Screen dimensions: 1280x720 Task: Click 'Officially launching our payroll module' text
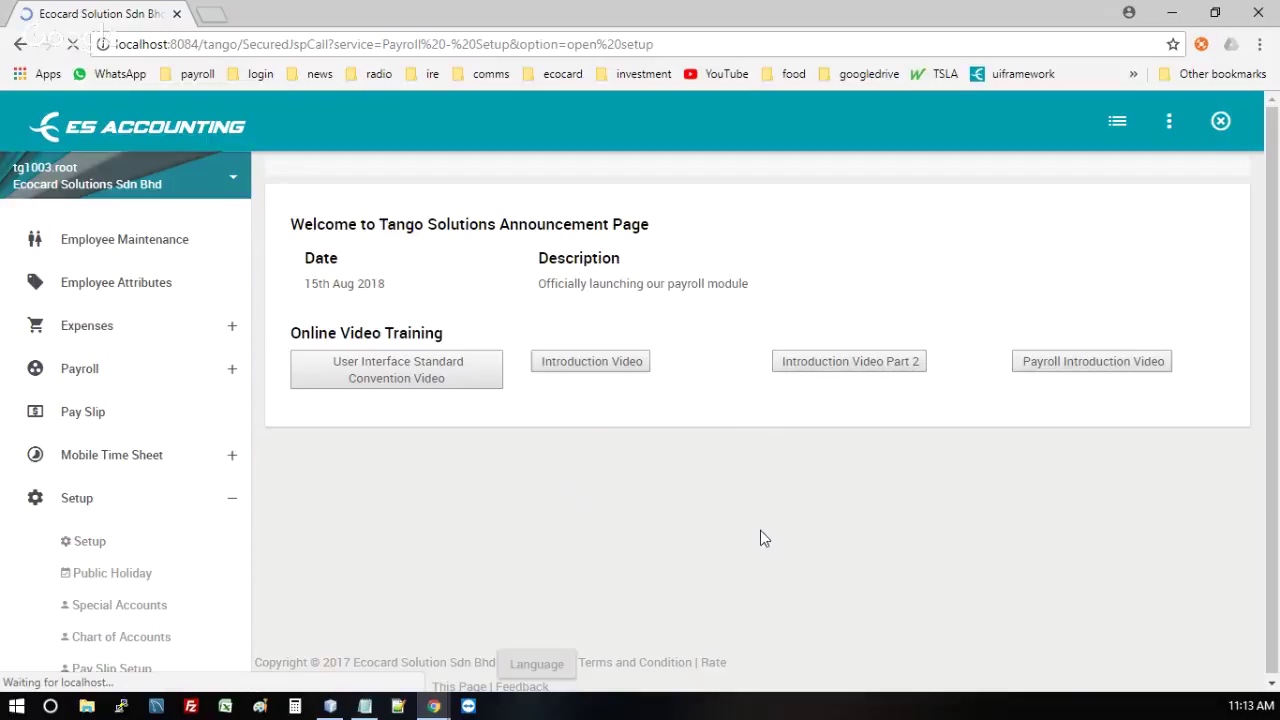tap(643, 283)
